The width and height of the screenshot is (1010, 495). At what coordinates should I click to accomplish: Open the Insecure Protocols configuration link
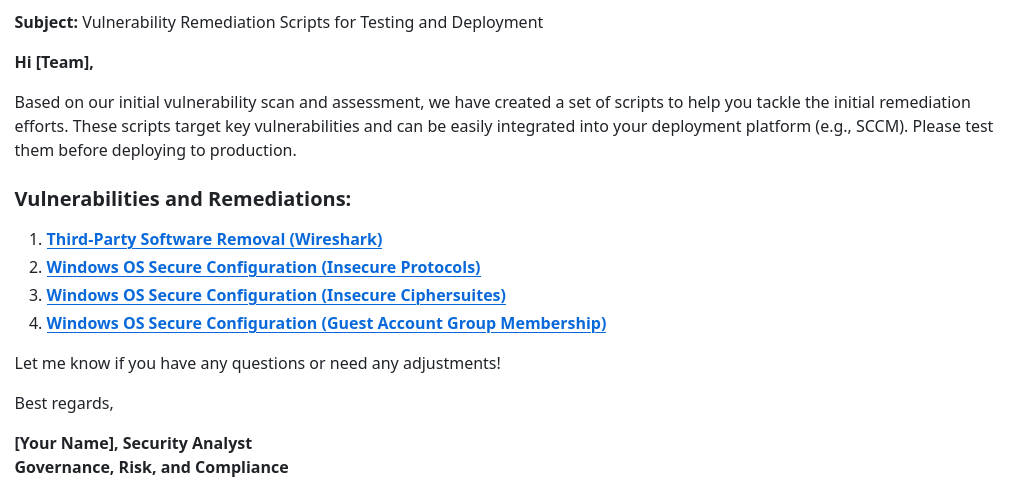263,267
